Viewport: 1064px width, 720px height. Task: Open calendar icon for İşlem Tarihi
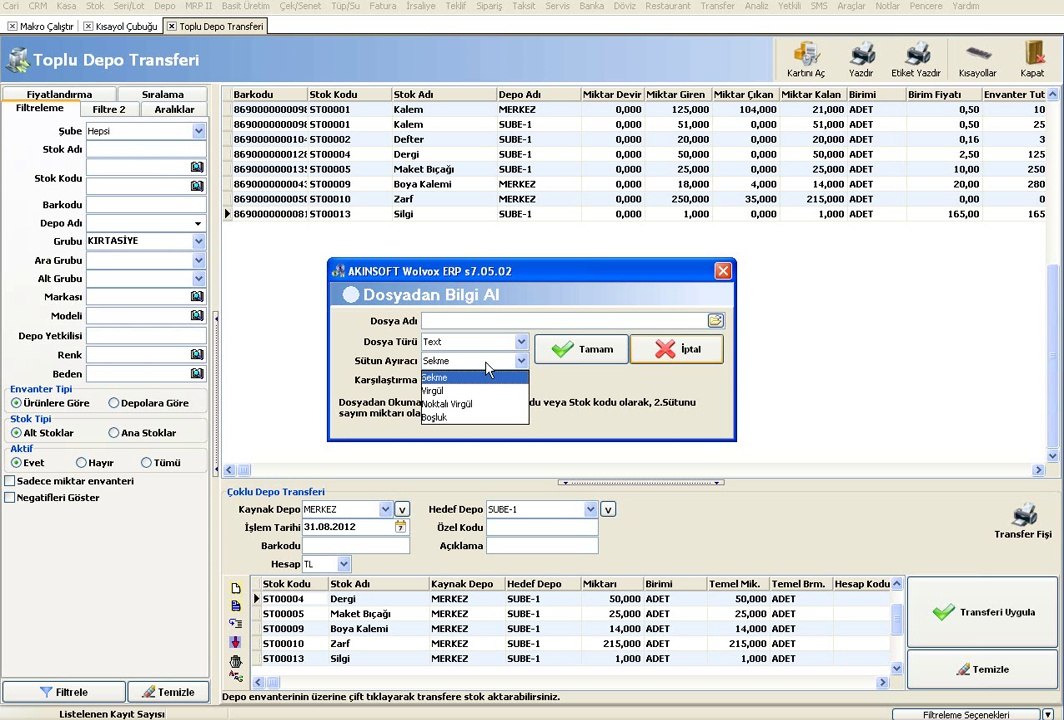coord(400,527)
